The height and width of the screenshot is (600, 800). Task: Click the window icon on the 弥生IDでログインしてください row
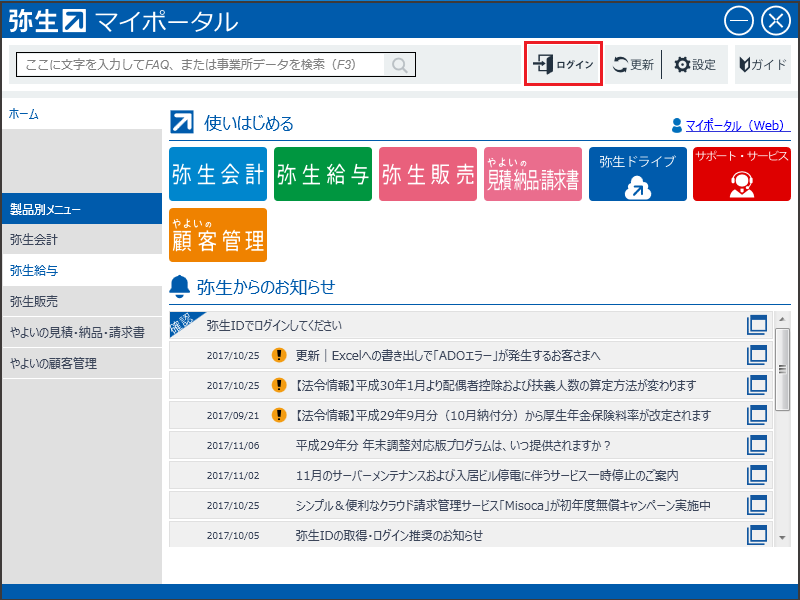click(757, 325)
